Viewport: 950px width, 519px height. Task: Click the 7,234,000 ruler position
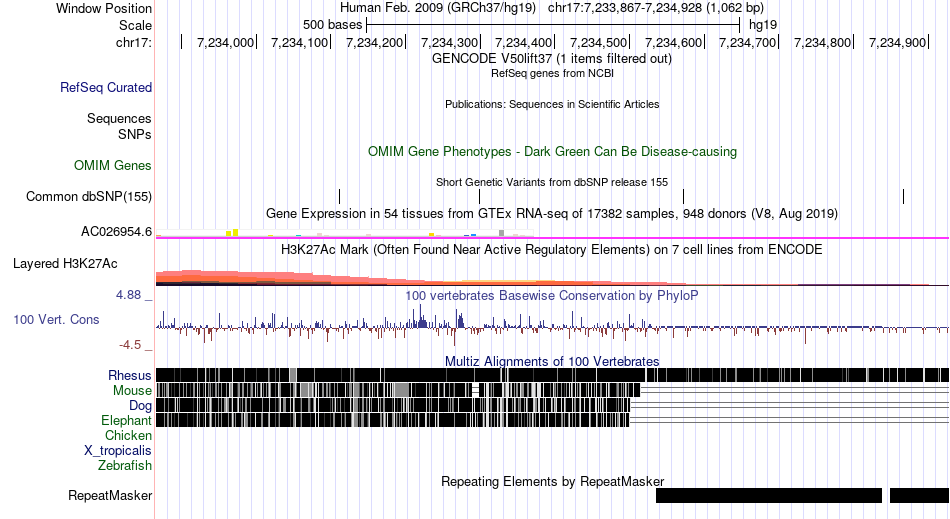(x=225, y=42)
